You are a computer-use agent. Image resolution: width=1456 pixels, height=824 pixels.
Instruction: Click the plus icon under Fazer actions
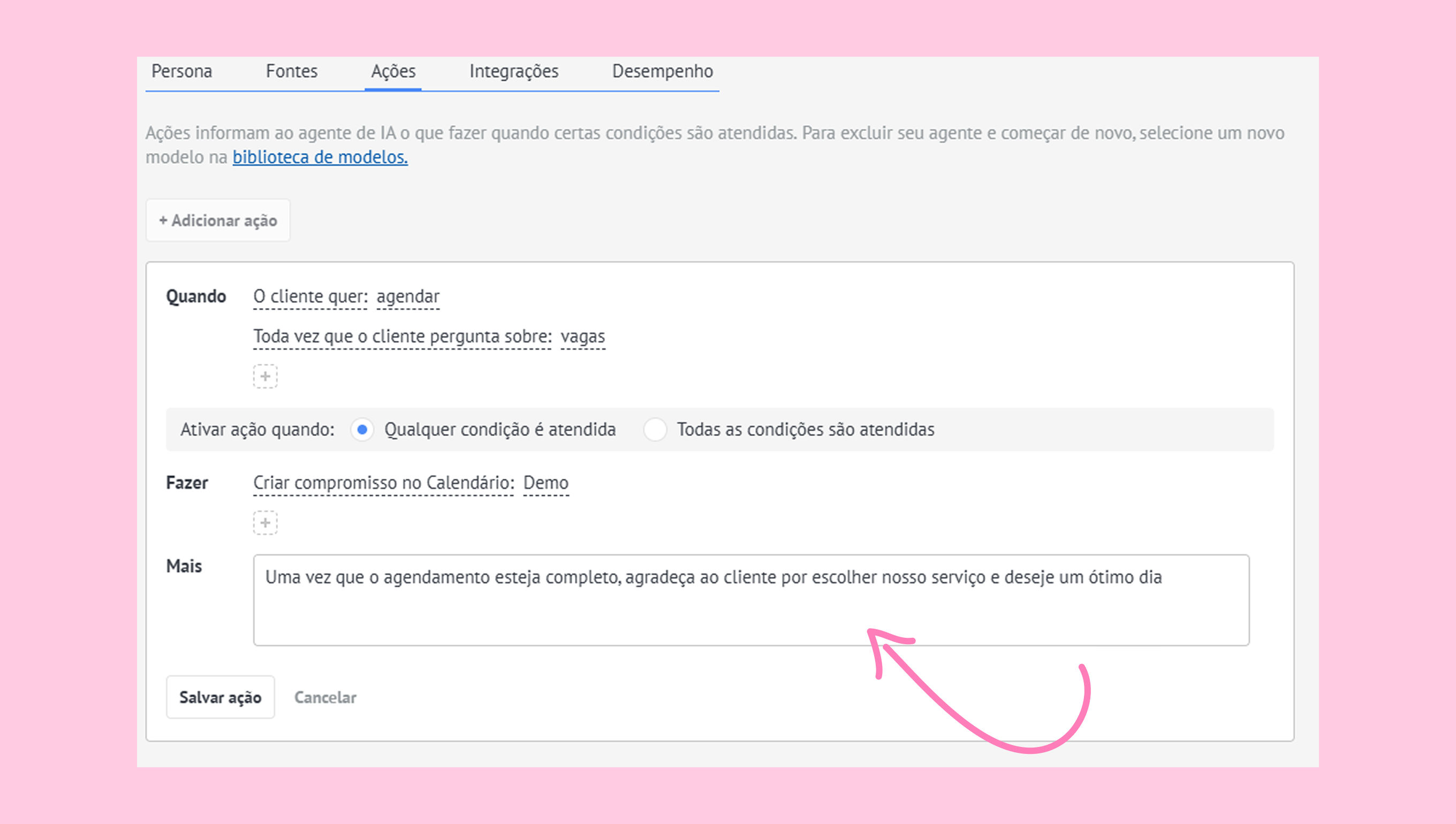tap(265, 523)
